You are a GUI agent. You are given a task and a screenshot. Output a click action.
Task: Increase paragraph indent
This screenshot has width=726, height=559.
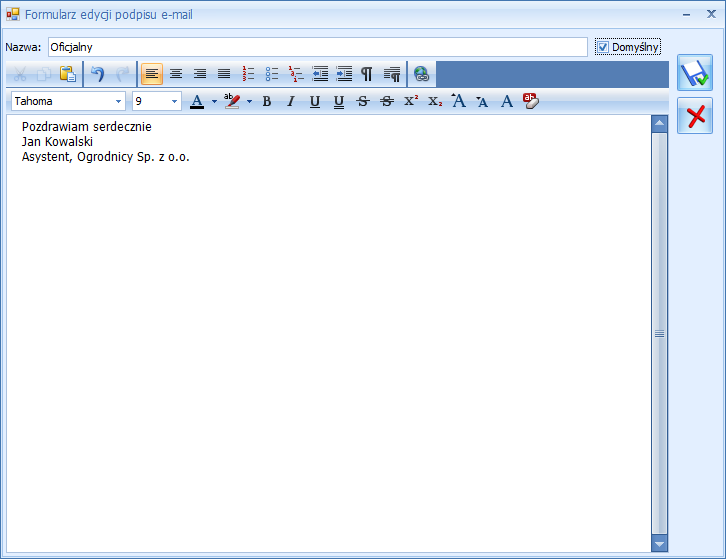[x=344, y=74]
